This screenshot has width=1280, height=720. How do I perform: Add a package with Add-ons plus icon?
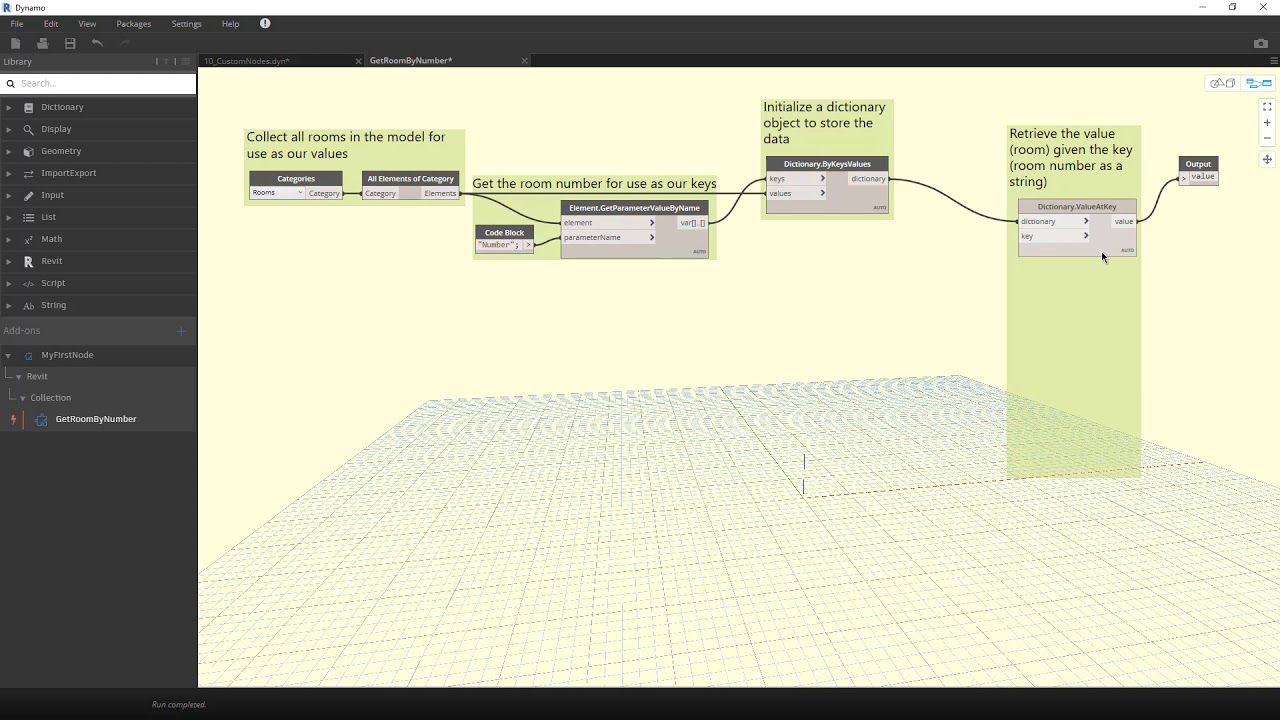coord(181,331)
